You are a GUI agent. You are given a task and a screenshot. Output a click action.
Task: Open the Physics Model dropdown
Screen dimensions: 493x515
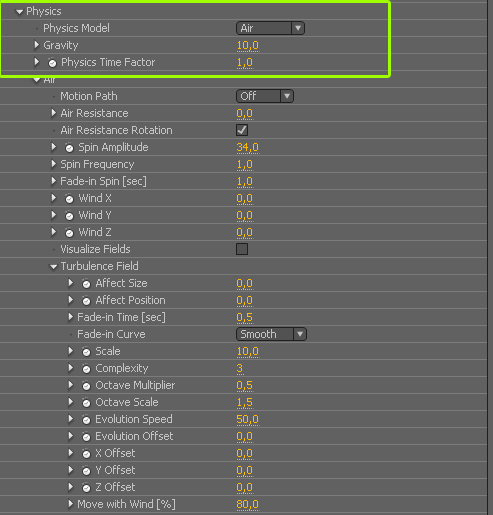270,28
